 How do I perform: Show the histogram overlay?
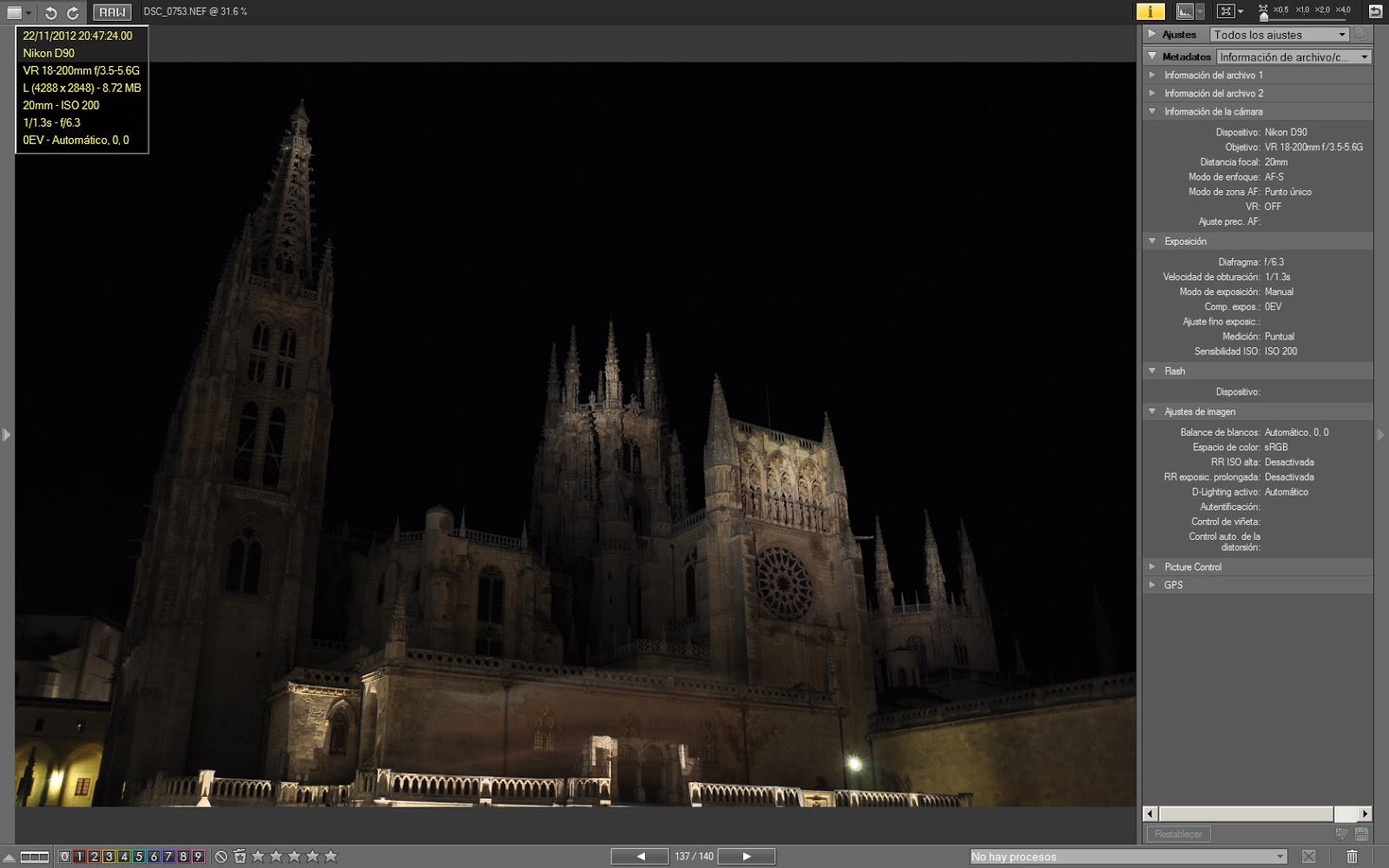(x=1184, y=11)
